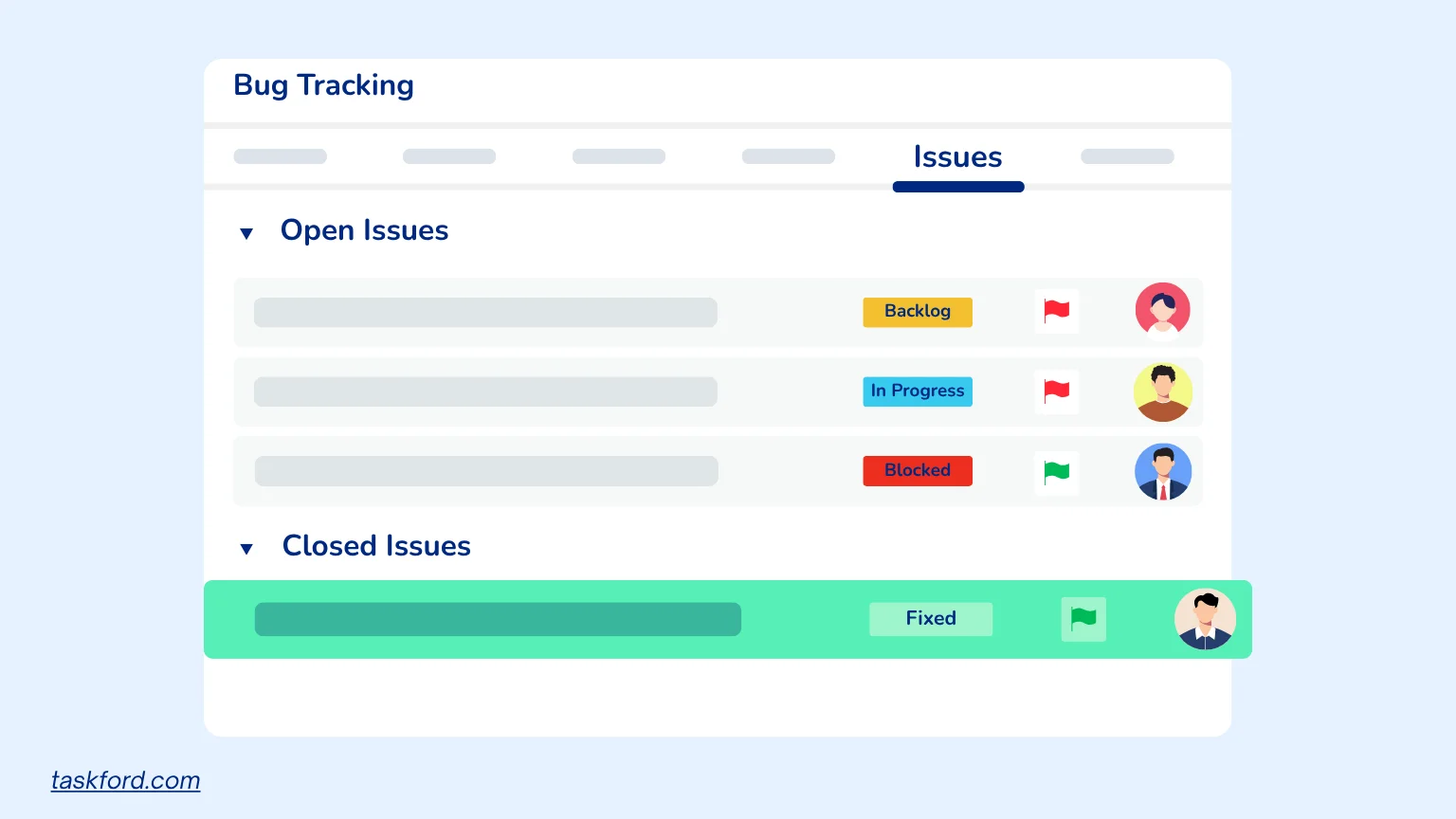Collapse the Open Issues section arrow
The width and height of the screenshot is (1456, 819).
(246, 233)
